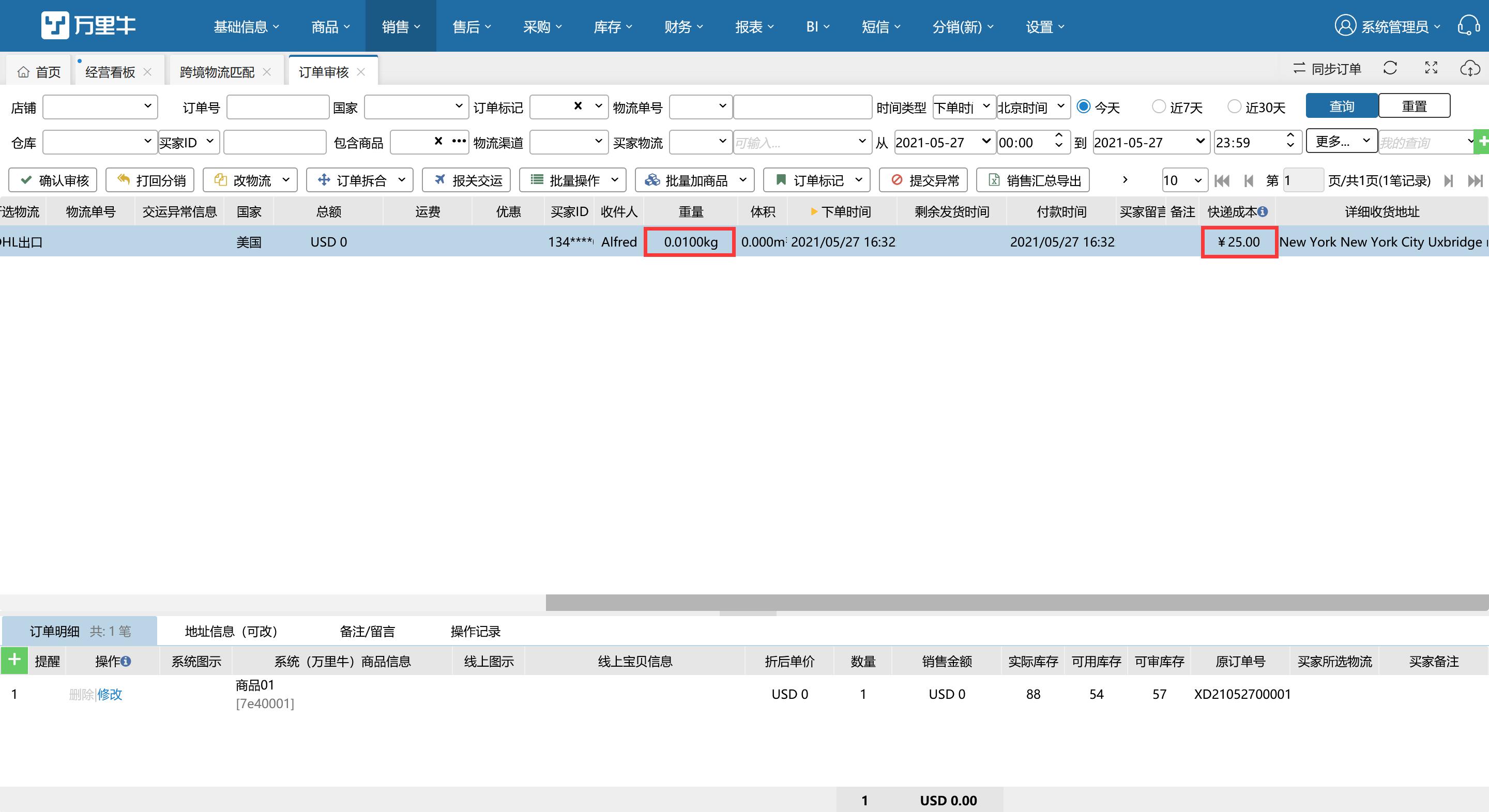This screenshot has width=1489, height=812.
Task: Increment the start time 00:00 stepper
Action: tap(1058, 136)
